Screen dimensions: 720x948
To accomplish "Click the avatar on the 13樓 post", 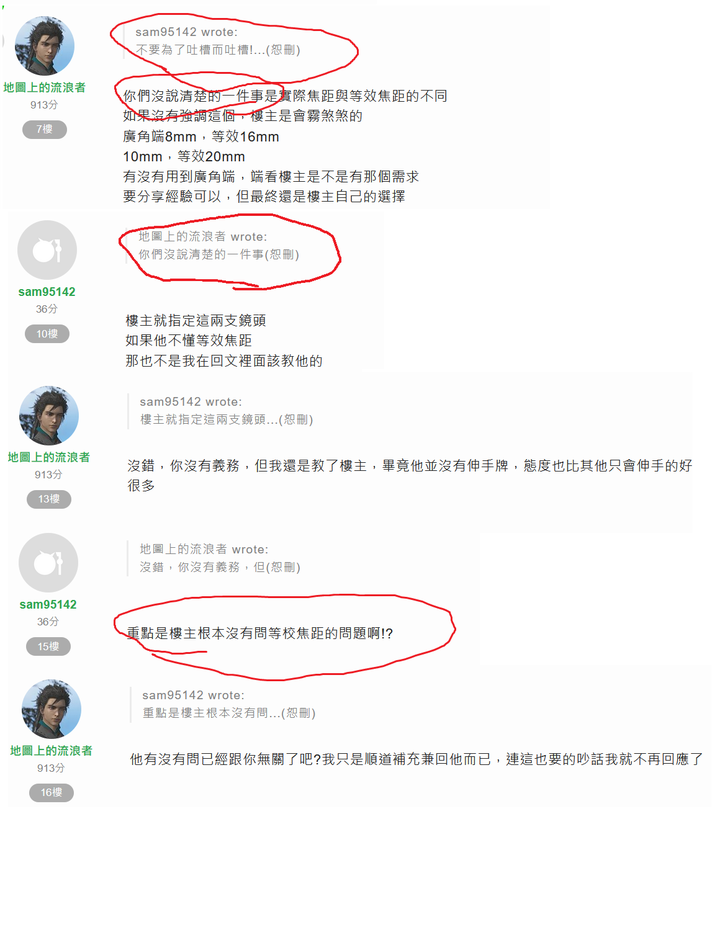I will point(49,416).
